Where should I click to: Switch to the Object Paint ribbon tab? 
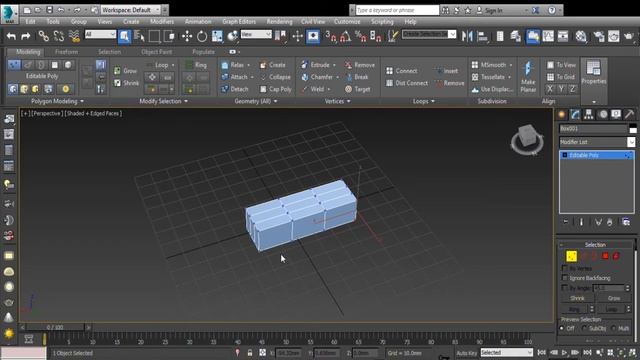click(157, 52)
